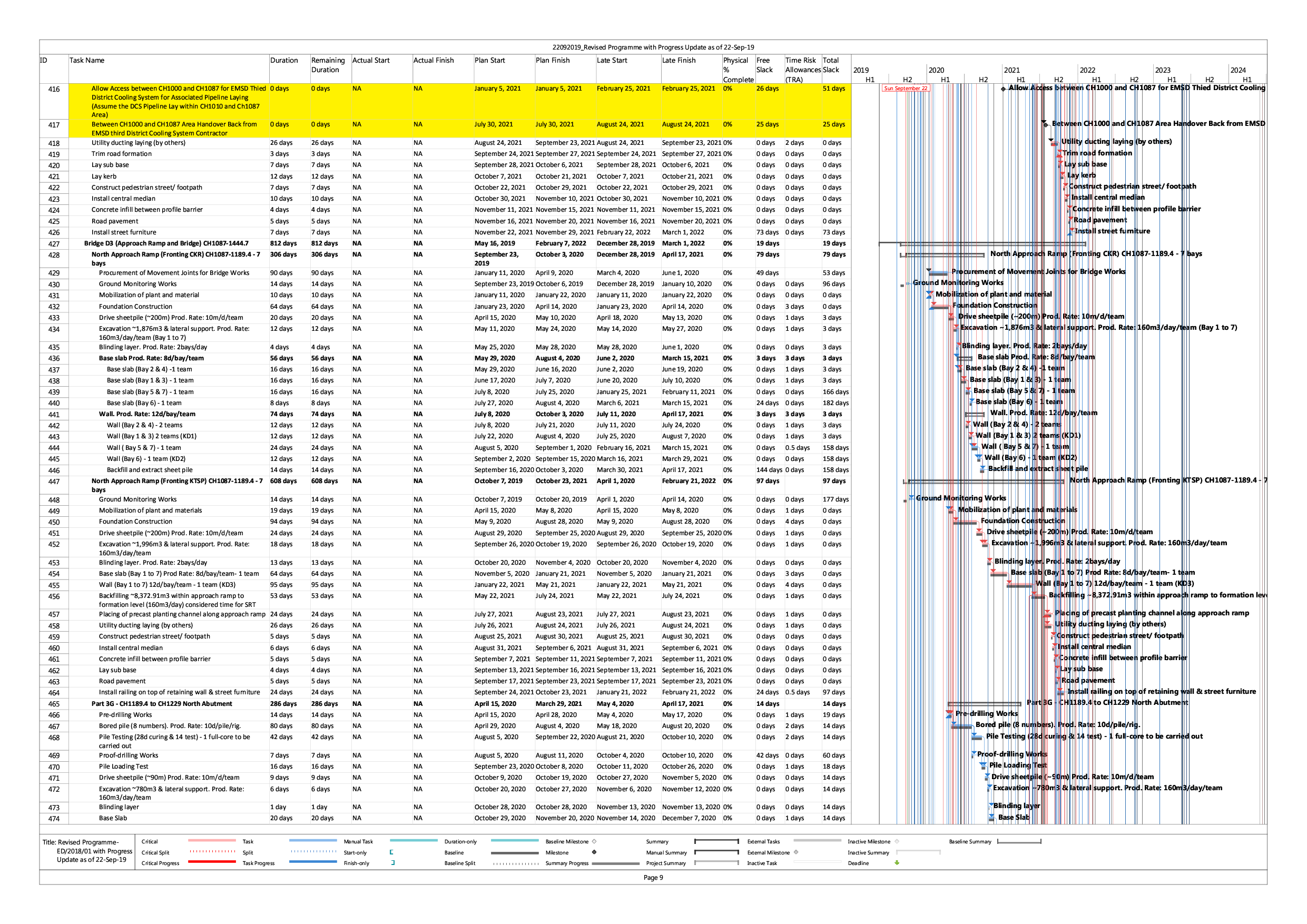Click the Duration column header

[x=284, y=61]
